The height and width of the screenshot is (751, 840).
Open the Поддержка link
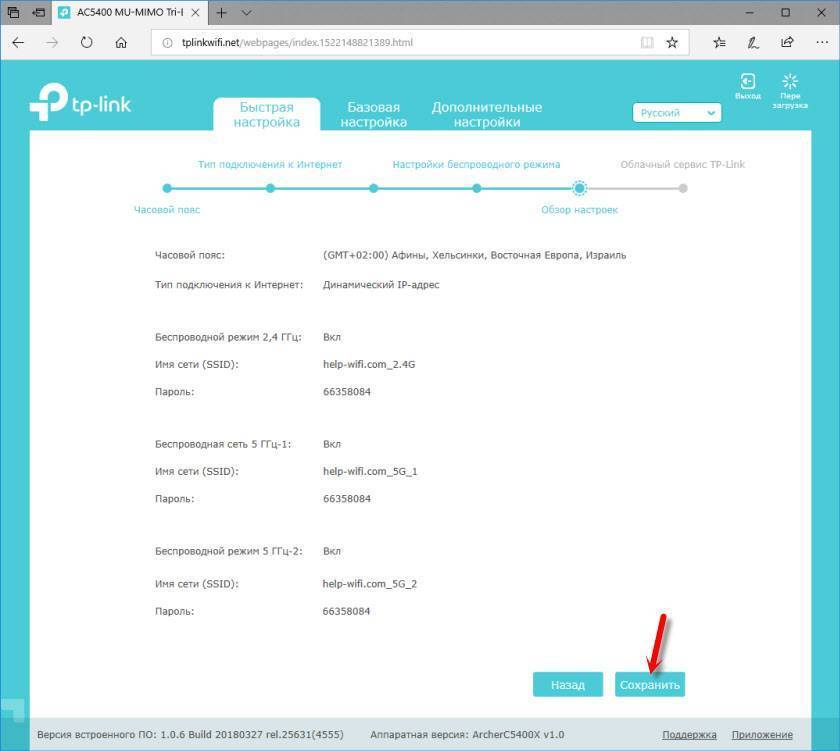click(689, 735)
